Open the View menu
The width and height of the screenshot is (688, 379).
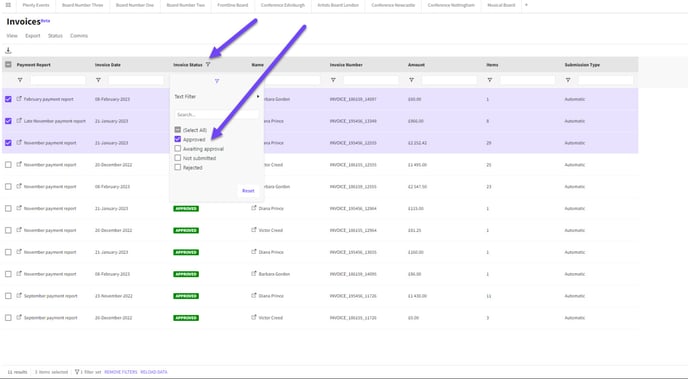tap(12, 36)
